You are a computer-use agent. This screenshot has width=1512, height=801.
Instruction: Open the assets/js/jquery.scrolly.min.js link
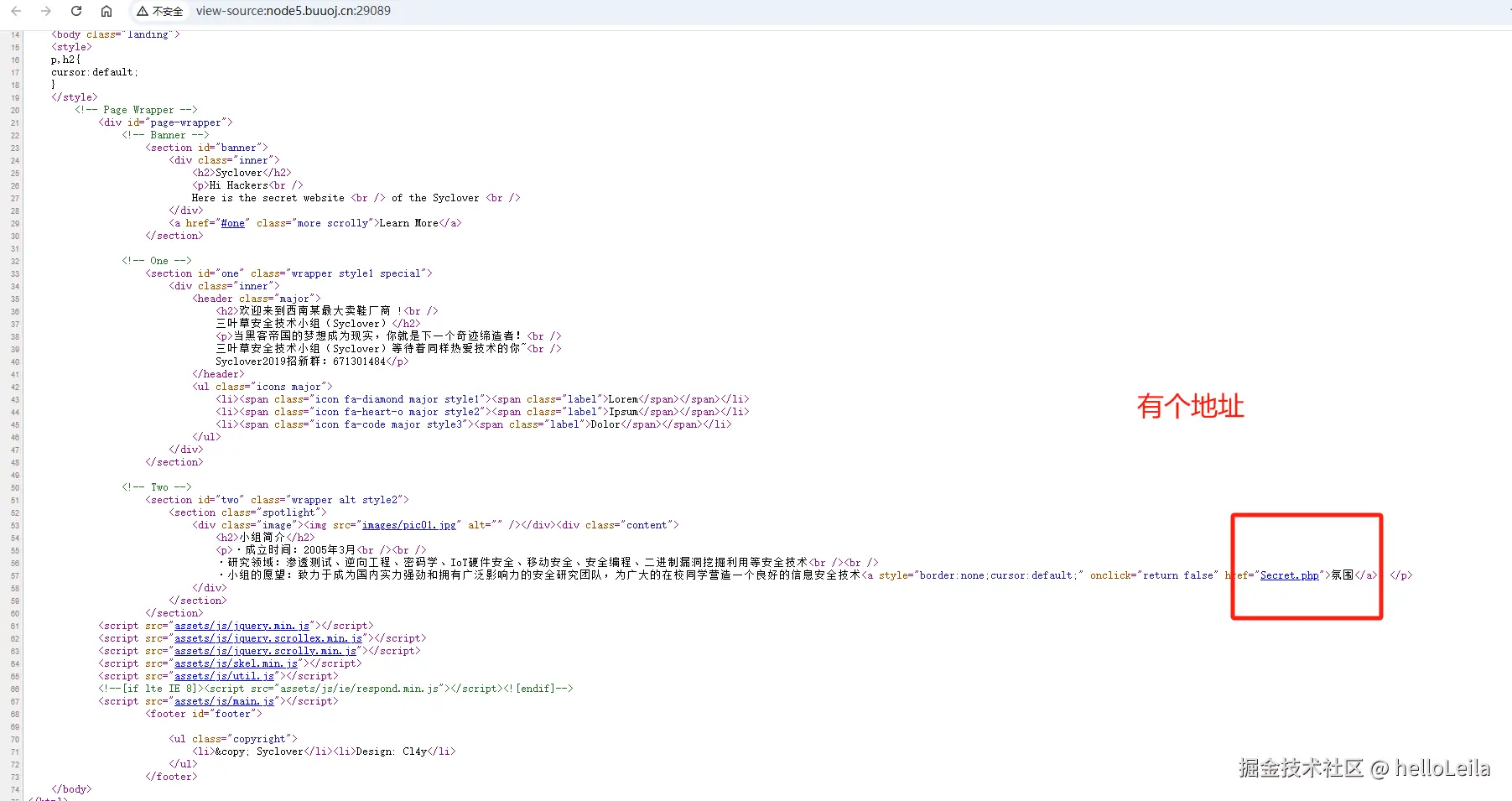266,651
